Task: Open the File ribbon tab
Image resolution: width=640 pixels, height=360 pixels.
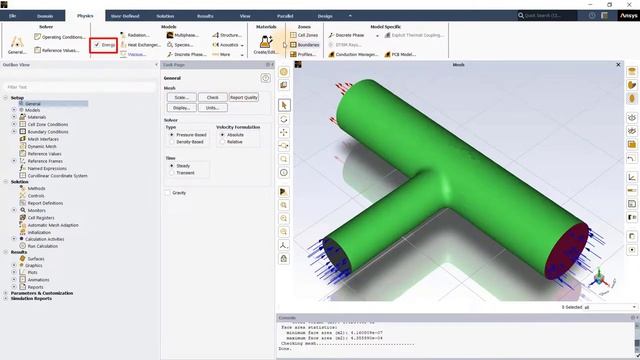Action: [13, 16]
